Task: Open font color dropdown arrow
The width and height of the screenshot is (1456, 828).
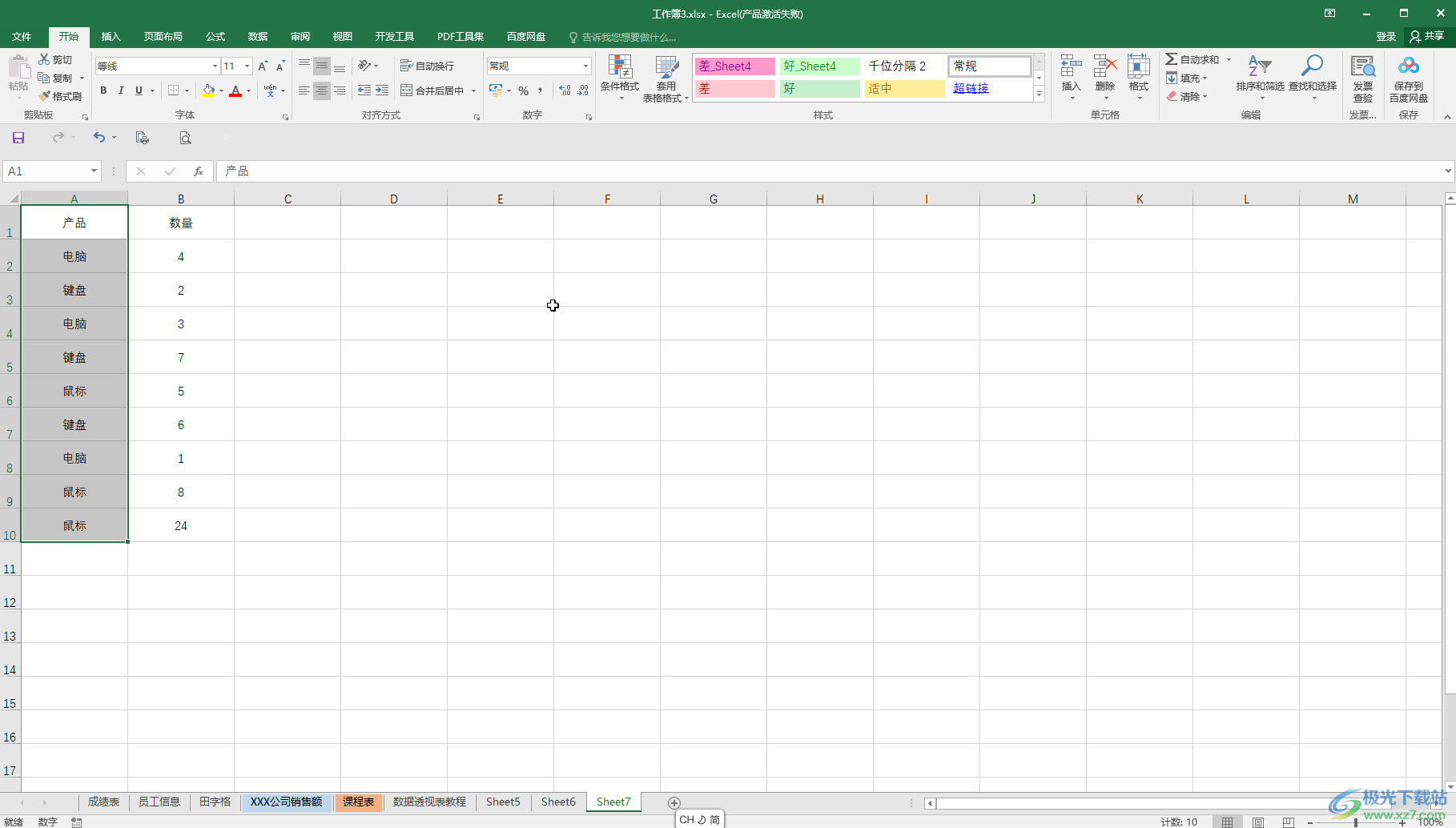Action: click(248, 90)
